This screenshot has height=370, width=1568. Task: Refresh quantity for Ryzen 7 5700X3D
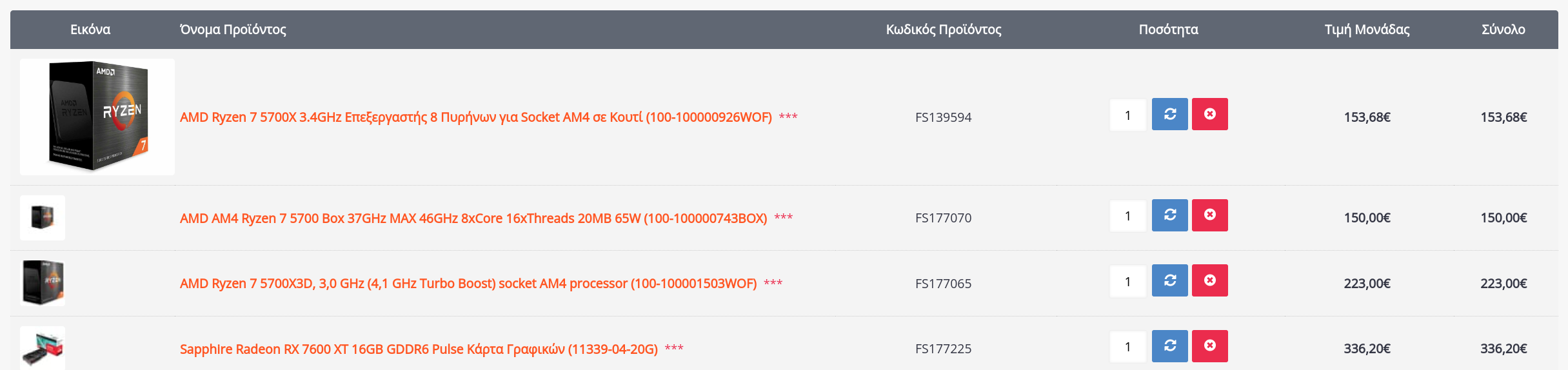pyautogui.click(x=1169, y=280)
